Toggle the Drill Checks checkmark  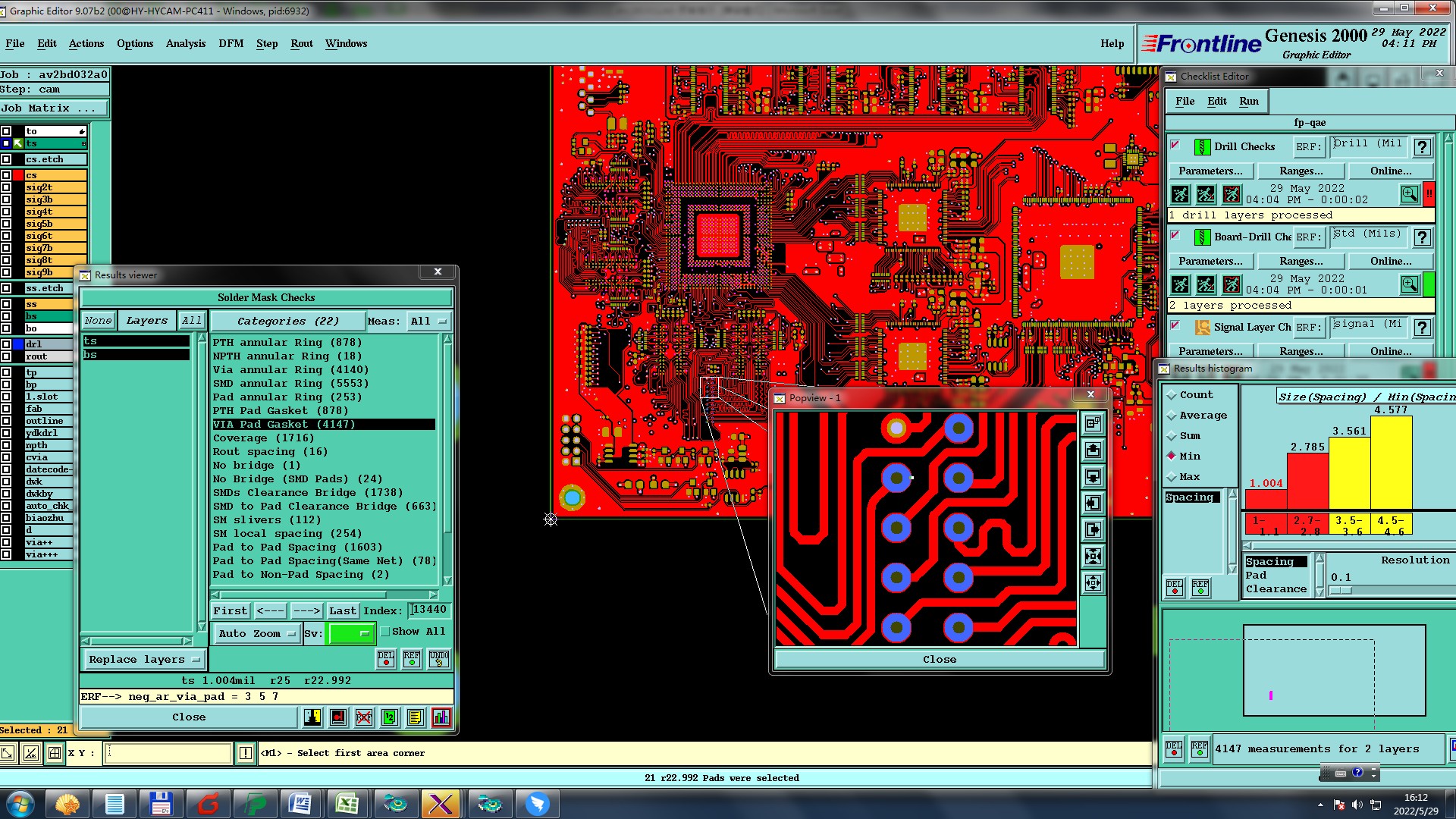tap(1175, 146)
